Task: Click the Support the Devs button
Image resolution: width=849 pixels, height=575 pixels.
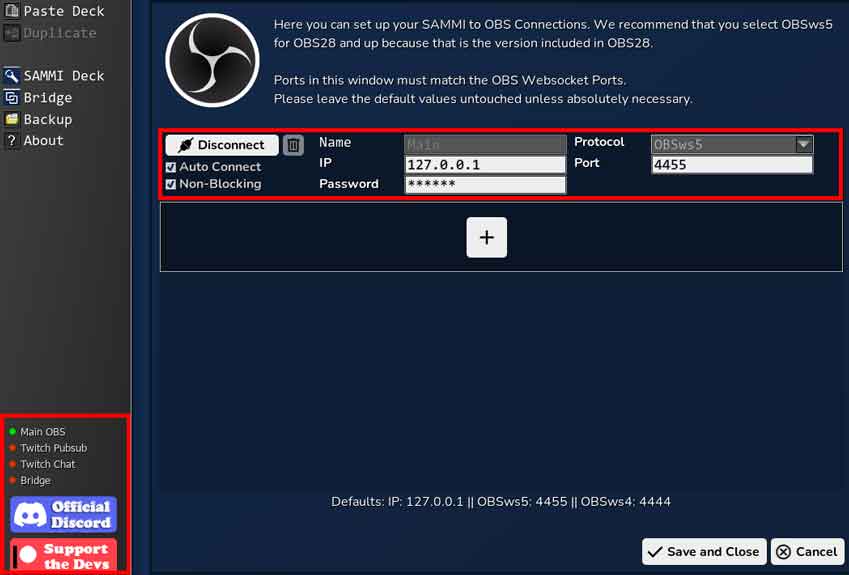Action: coord(63,556)
